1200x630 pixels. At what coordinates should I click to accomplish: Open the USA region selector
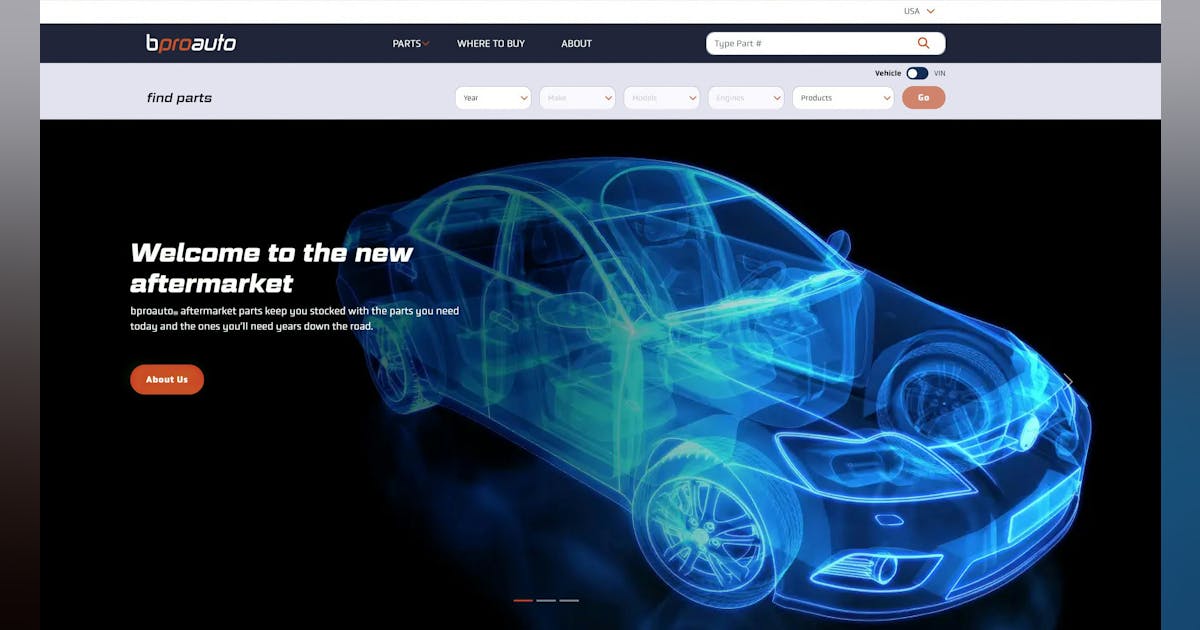(x=916, y=11)
